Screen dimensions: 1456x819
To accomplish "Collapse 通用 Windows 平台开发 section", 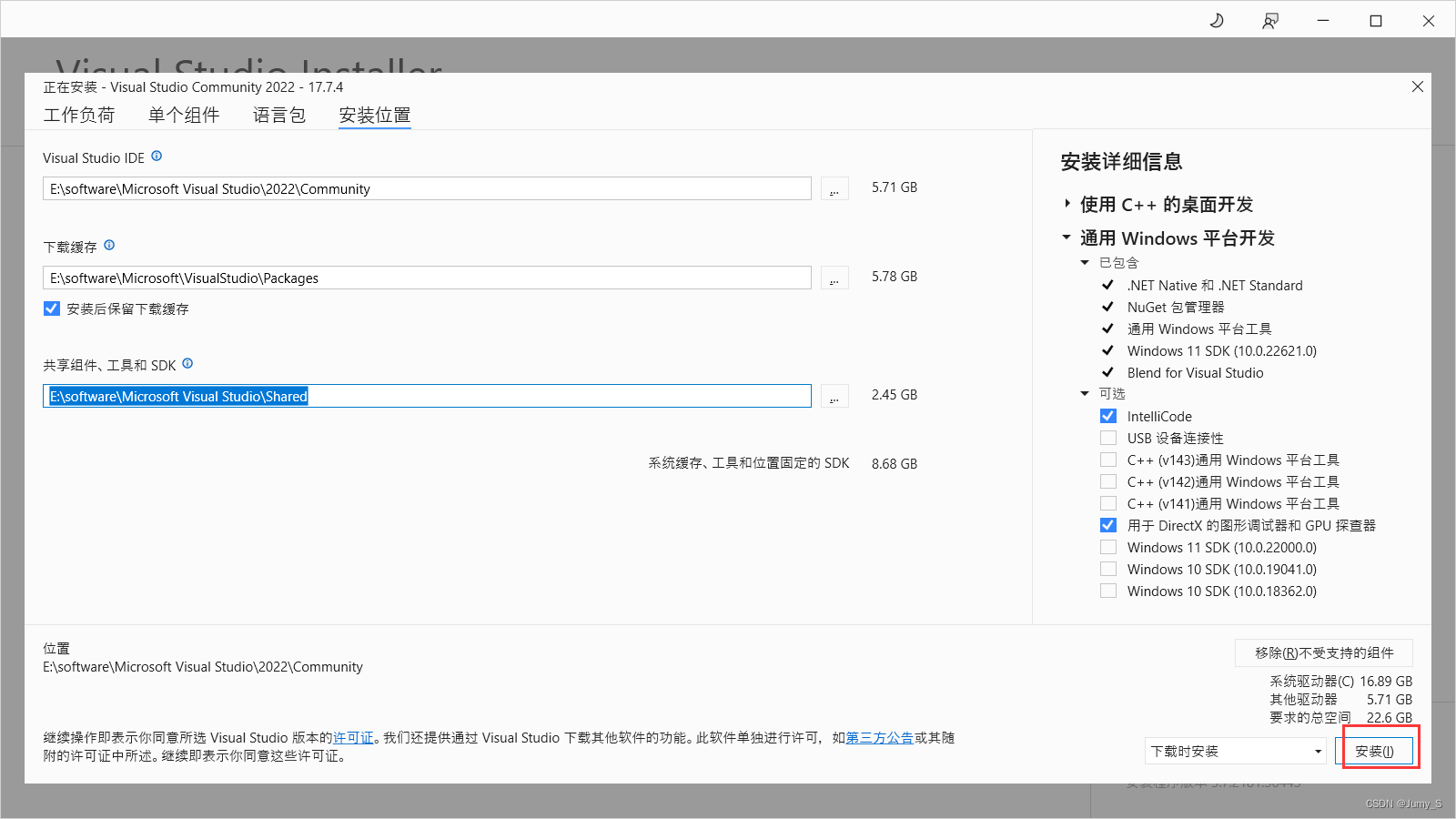I will (x=1067, y=238).
